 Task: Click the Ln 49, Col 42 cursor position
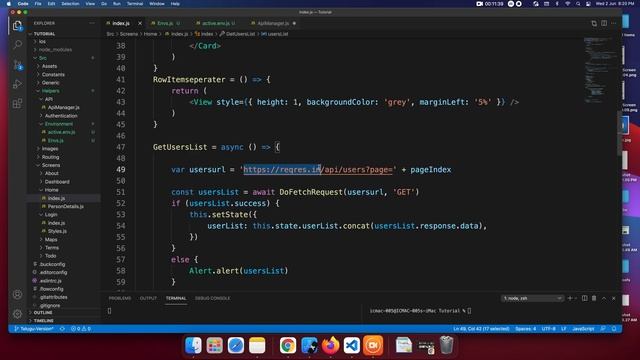(x=481, y=329)
